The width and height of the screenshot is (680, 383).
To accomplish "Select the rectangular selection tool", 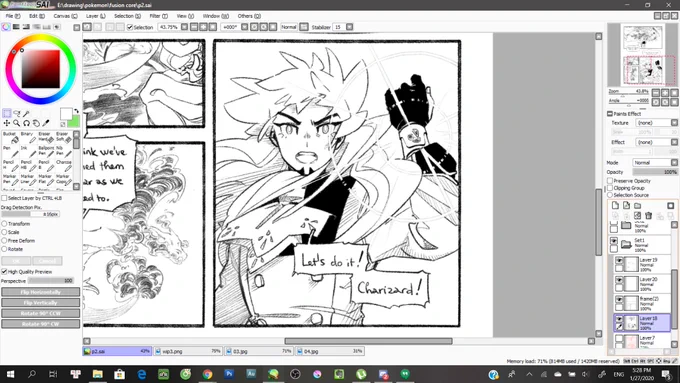I will pos(7,114).
